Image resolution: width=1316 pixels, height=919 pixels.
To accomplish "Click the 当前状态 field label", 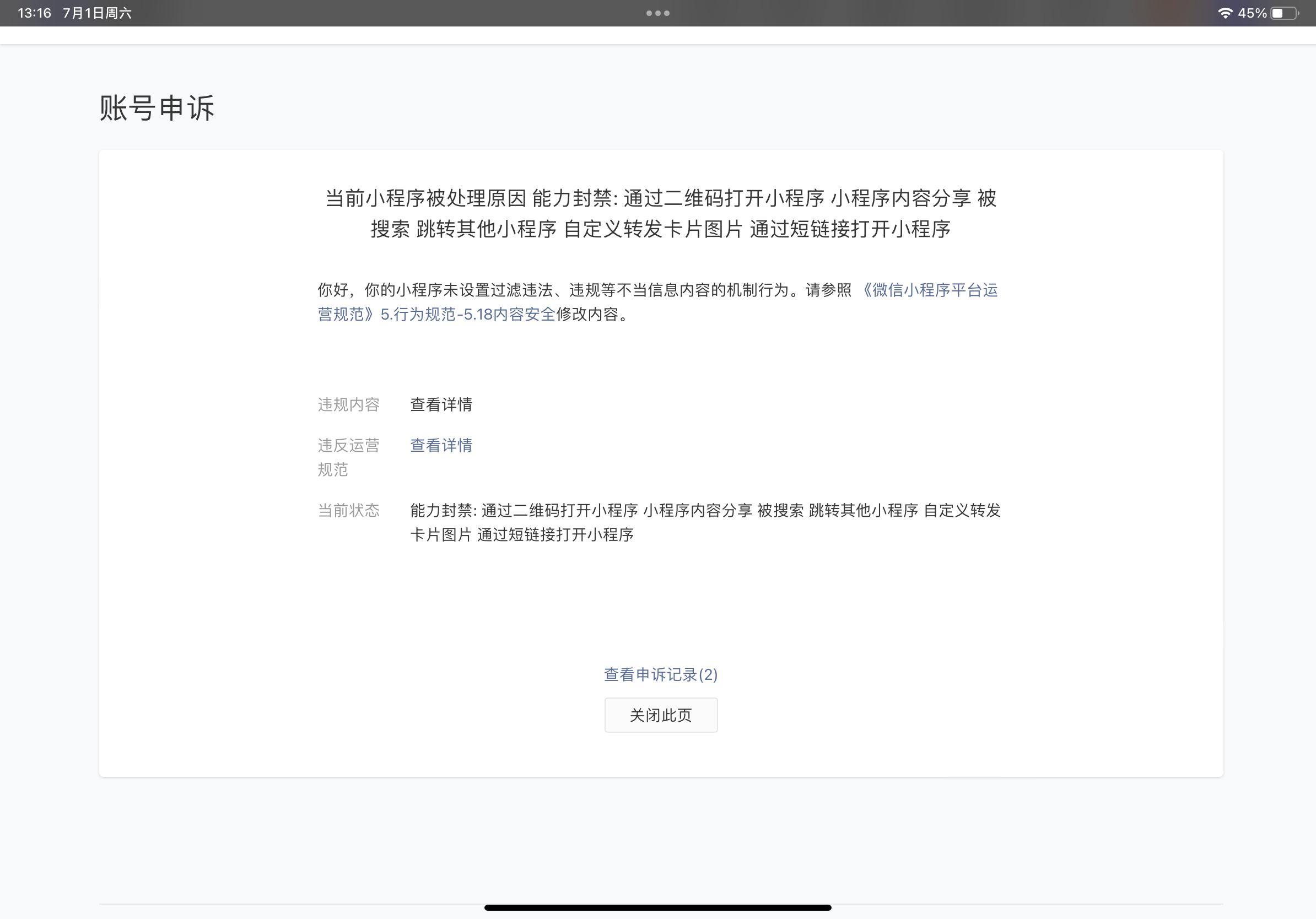I will pos(348,510).
